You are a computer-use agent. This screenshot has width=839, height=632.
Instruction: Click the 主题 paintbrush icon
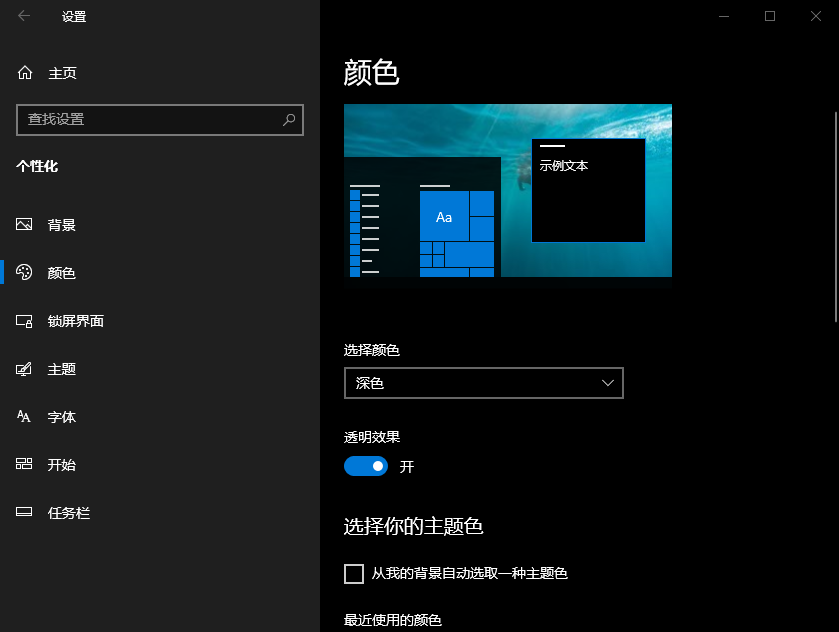(x=24, y=368)
